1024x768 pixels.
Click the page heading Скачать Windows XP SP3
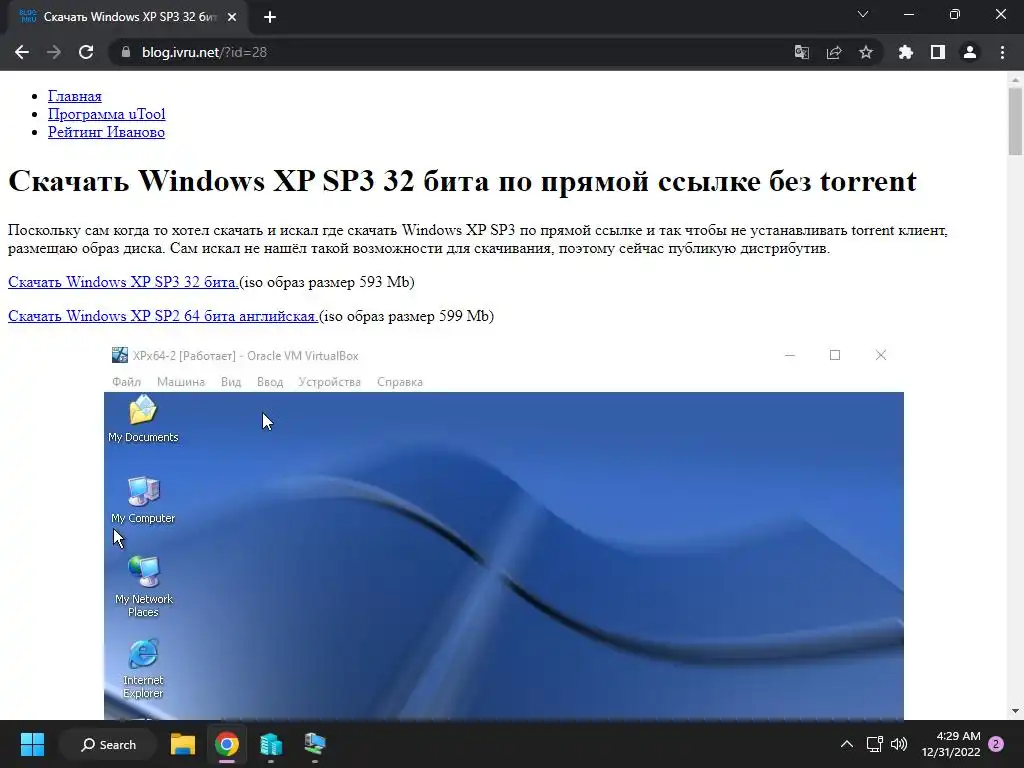coord(462,181)
